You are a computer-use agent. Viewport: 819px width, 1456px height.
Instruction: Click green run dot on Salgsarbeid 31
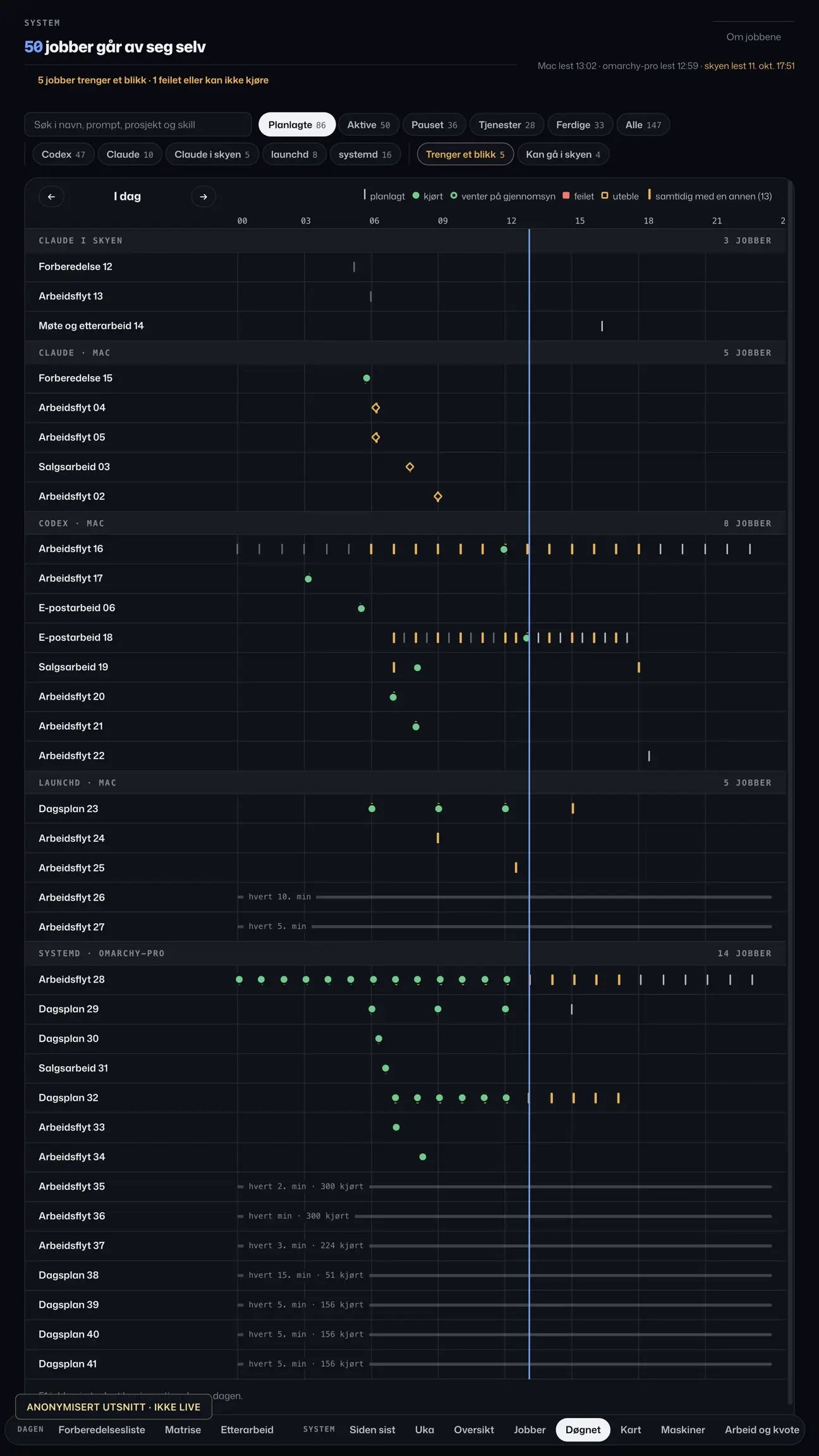[385, 1069]
